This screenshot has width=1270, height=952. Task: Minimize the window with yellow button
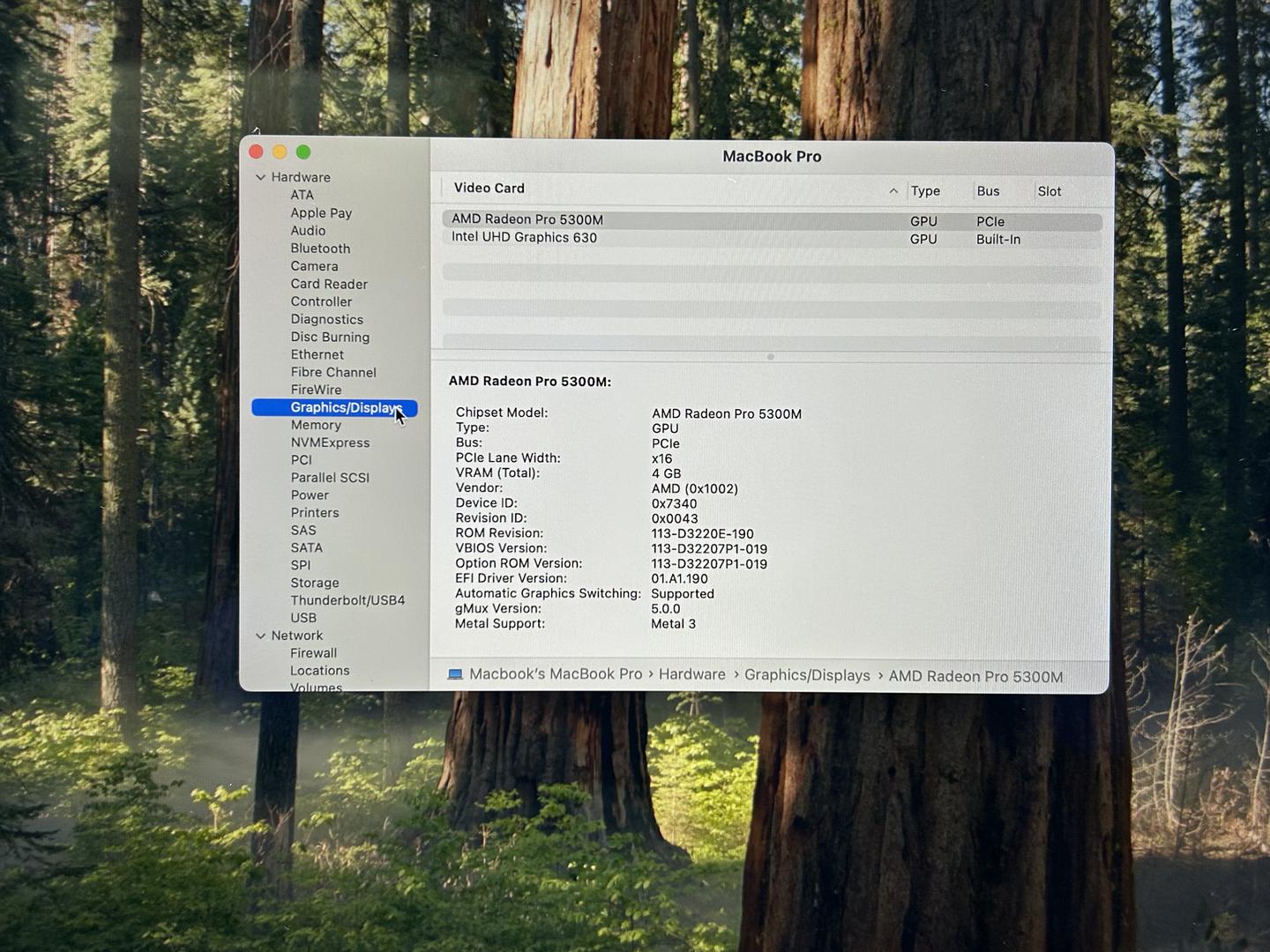280,152
